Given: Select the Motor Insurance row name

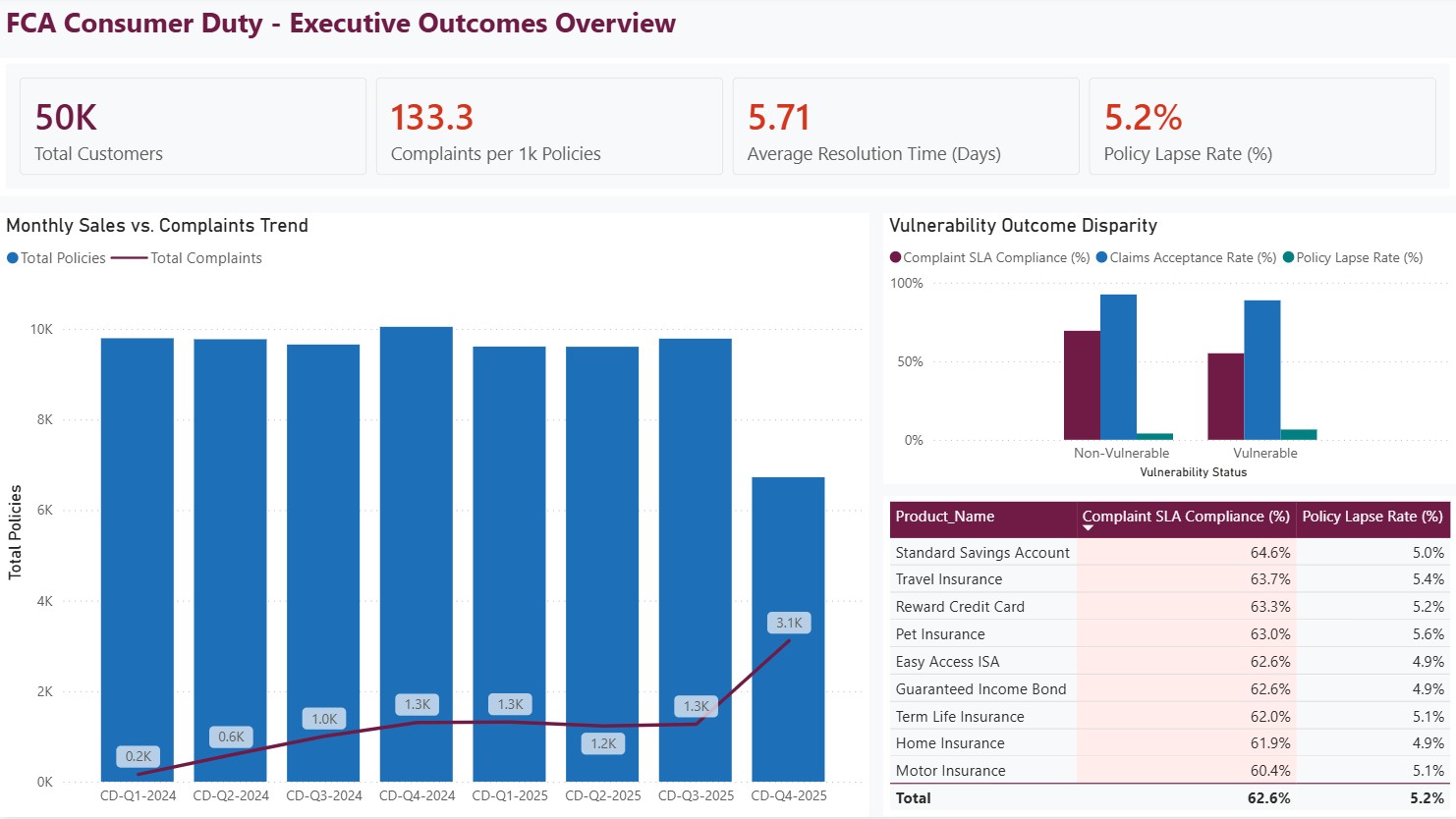Looking at the screenshot, I should coord(950,771).
